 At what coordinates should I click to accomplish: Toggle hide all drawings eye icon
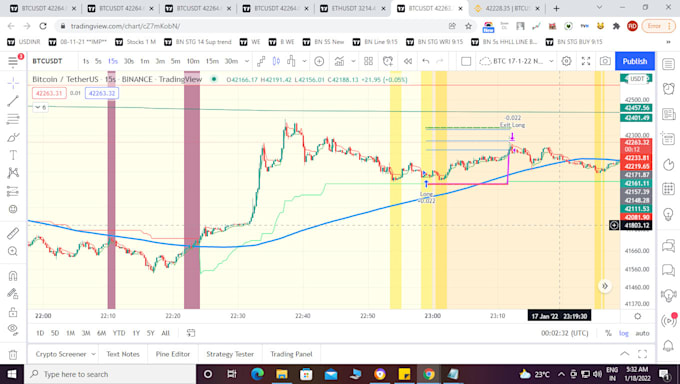click(13, 329)
